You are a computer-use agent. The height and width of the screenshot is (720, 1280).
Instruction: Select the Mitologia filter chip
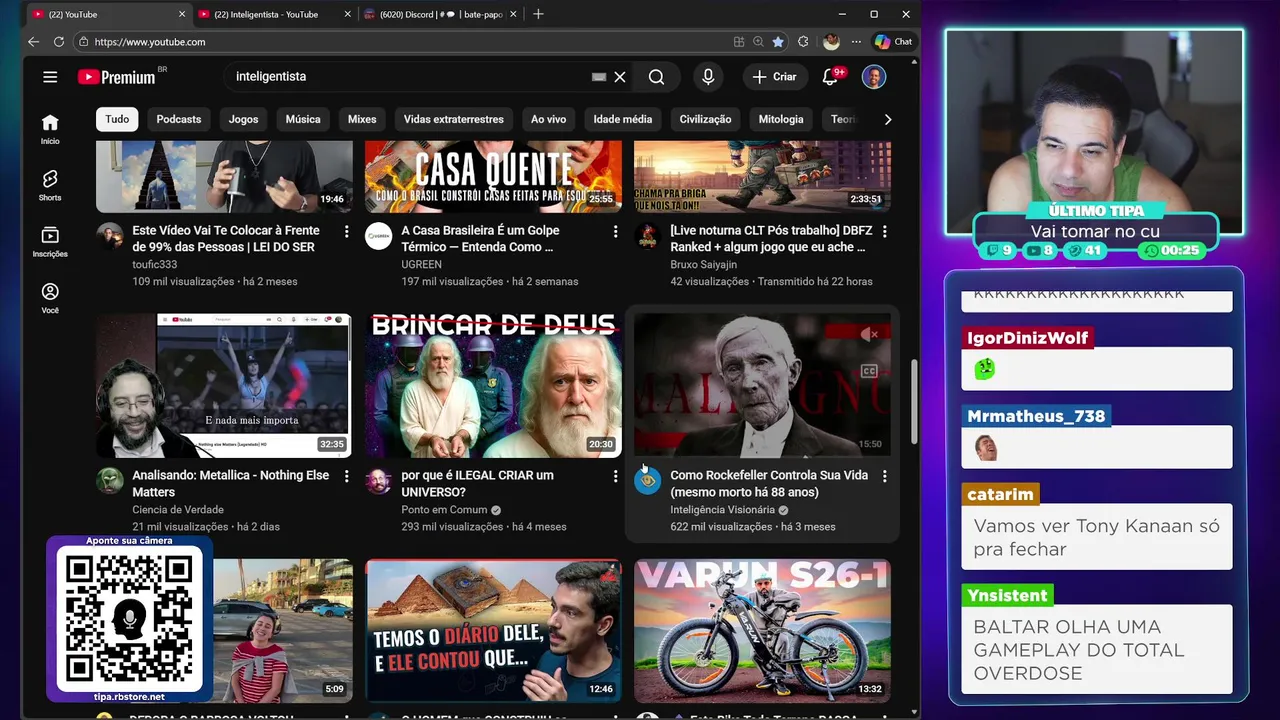(781, 119)
